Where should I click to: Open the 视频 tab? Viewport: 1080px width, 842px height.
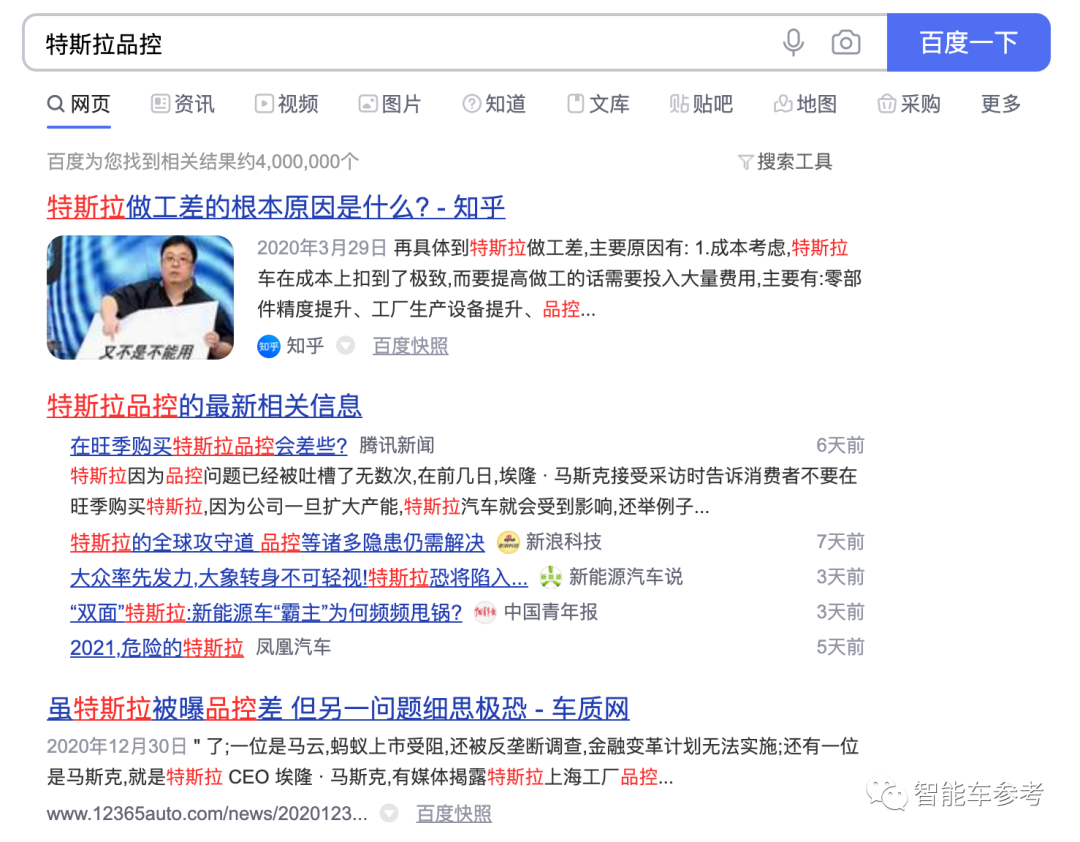[287, 104]
